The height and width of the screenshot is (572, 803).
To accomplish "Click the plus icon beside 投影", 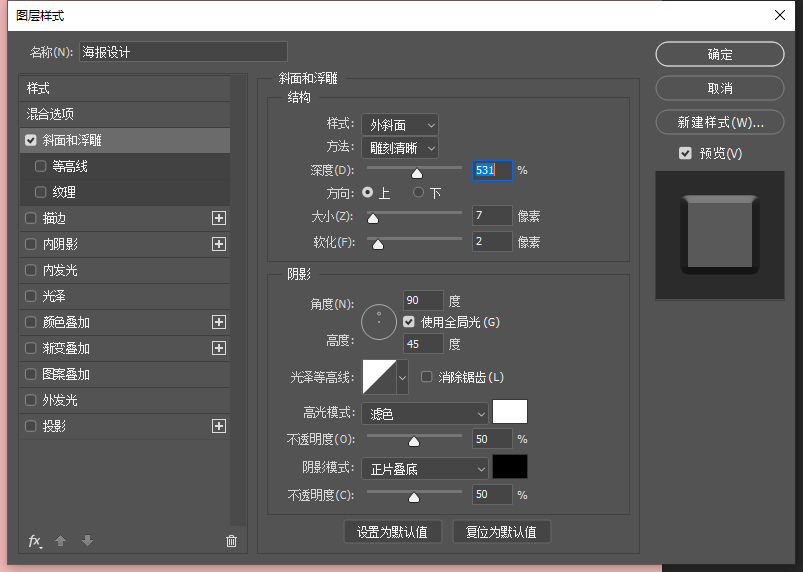I will tap(219, 426).
